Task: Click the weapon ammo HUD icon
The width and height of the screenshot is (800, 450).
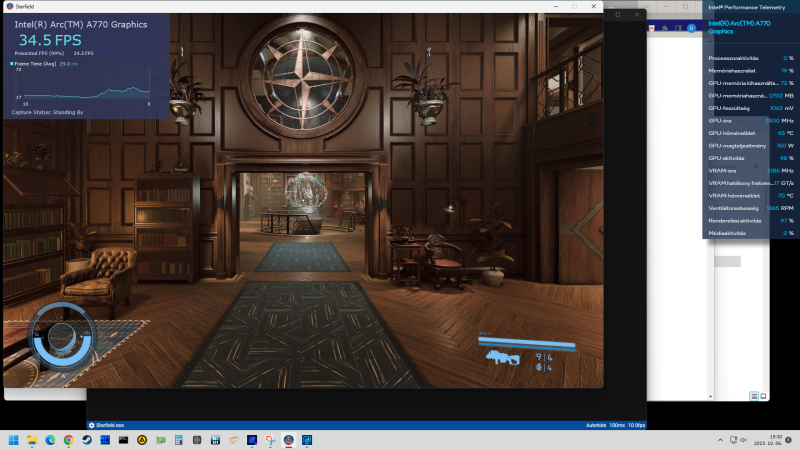Action: pos(503,358)
